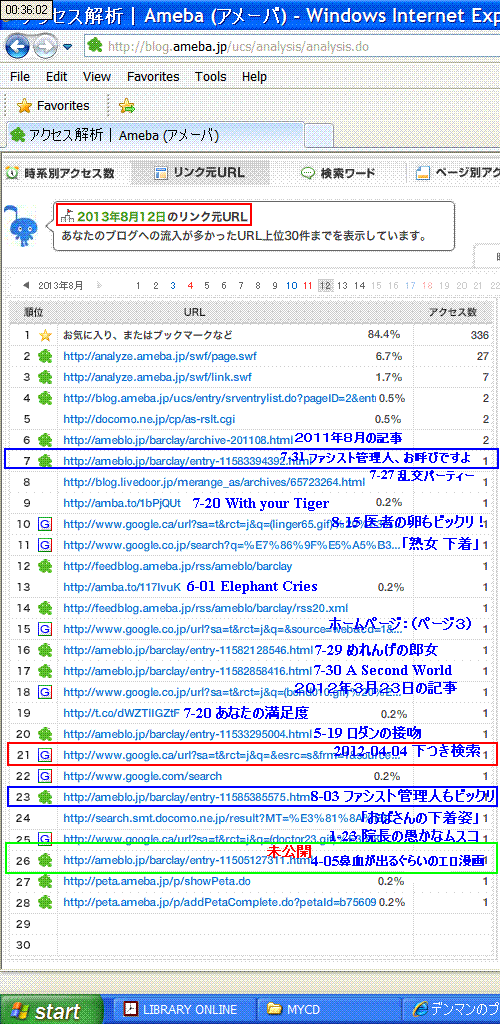
Task: Click the Ameba clover icon in rank 6 row
Action: 45,440
